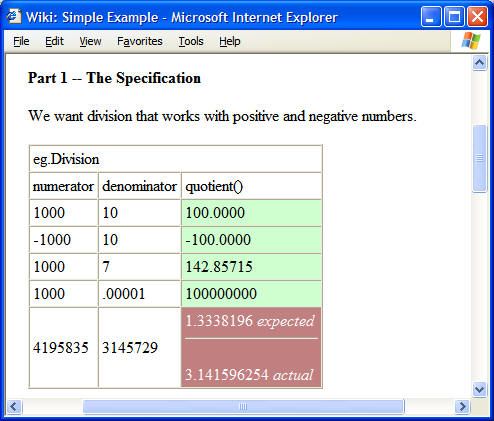Screen dimensions: 494x421
Task: Click the Internet Explorer page icon in title bar
Action: coord(14,16)
